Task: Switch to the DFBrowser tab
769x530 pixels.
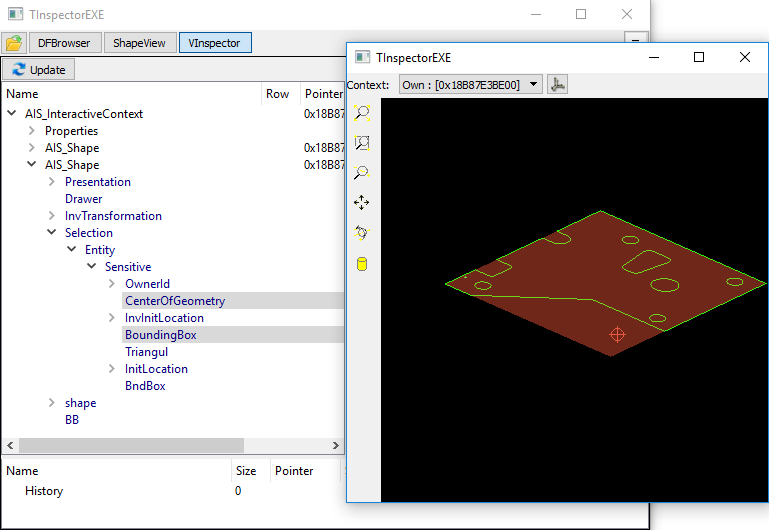Action: [x=64, y=43]
